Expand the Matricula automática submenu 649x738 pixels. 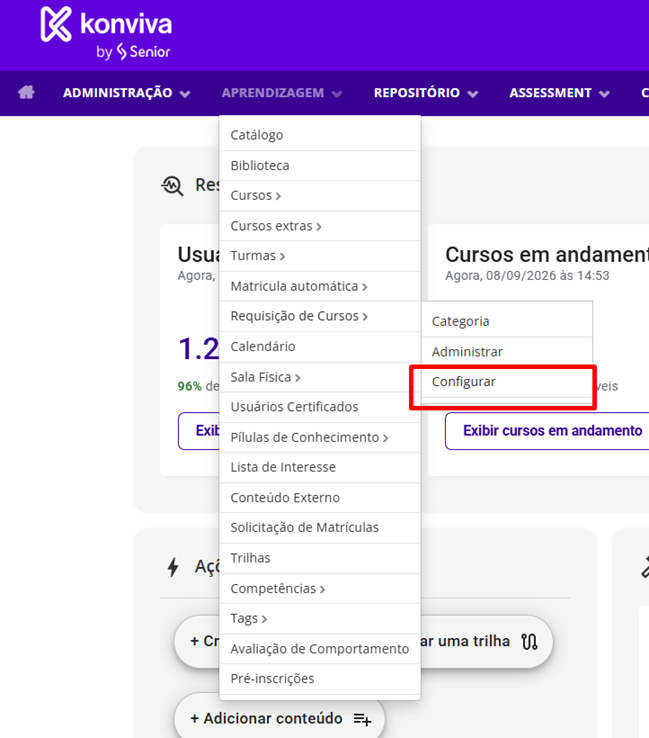click(320, 287)
